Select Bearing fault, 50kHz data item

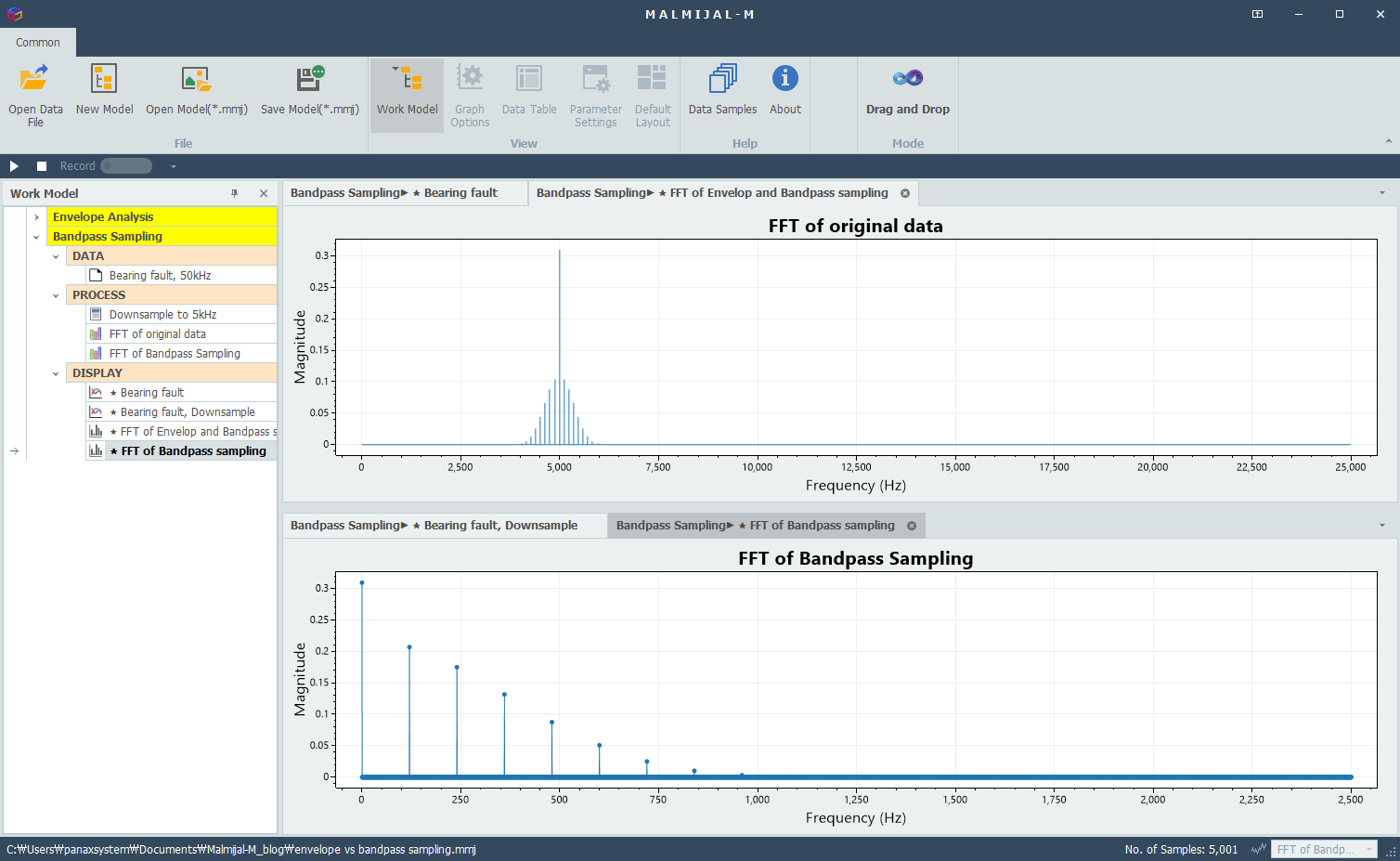181,276
